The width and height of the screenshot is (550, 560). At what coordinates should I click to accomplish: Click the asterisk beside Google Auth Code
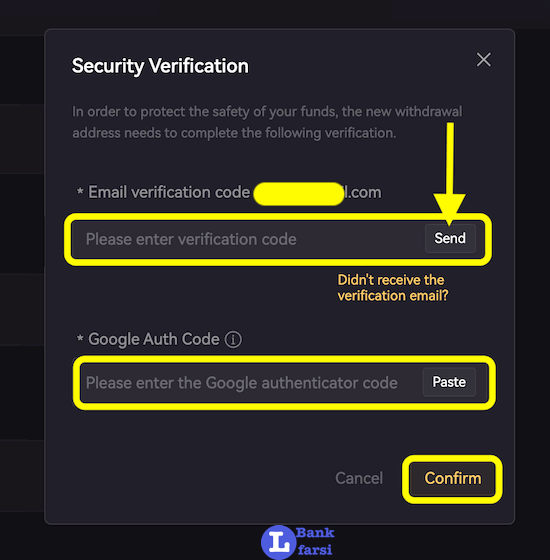(80, 338)
